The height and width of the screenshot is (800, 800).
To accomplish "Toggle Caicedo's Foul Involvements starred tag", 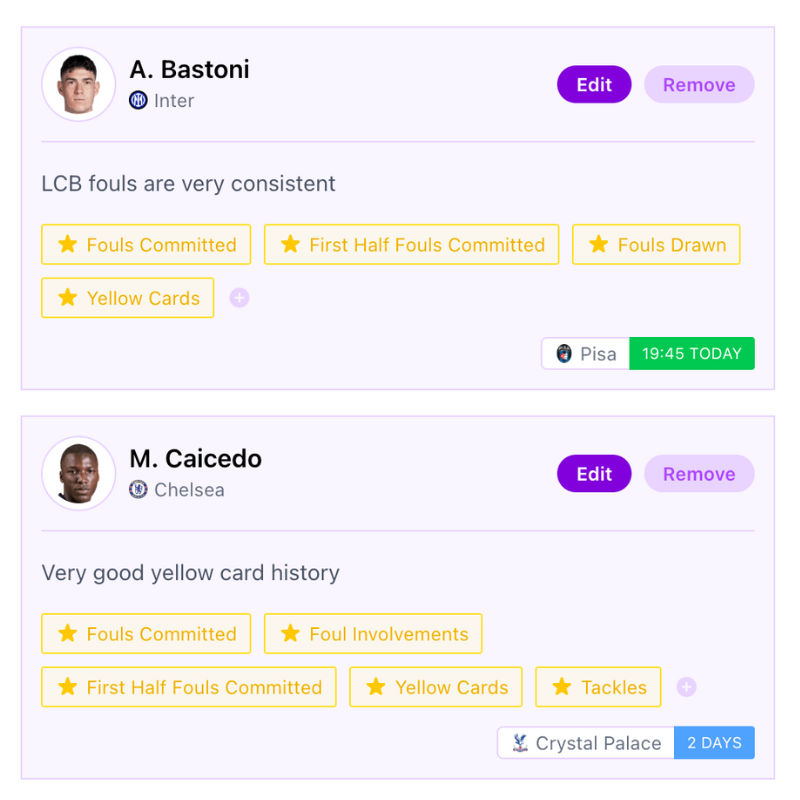I will [373, 634].
